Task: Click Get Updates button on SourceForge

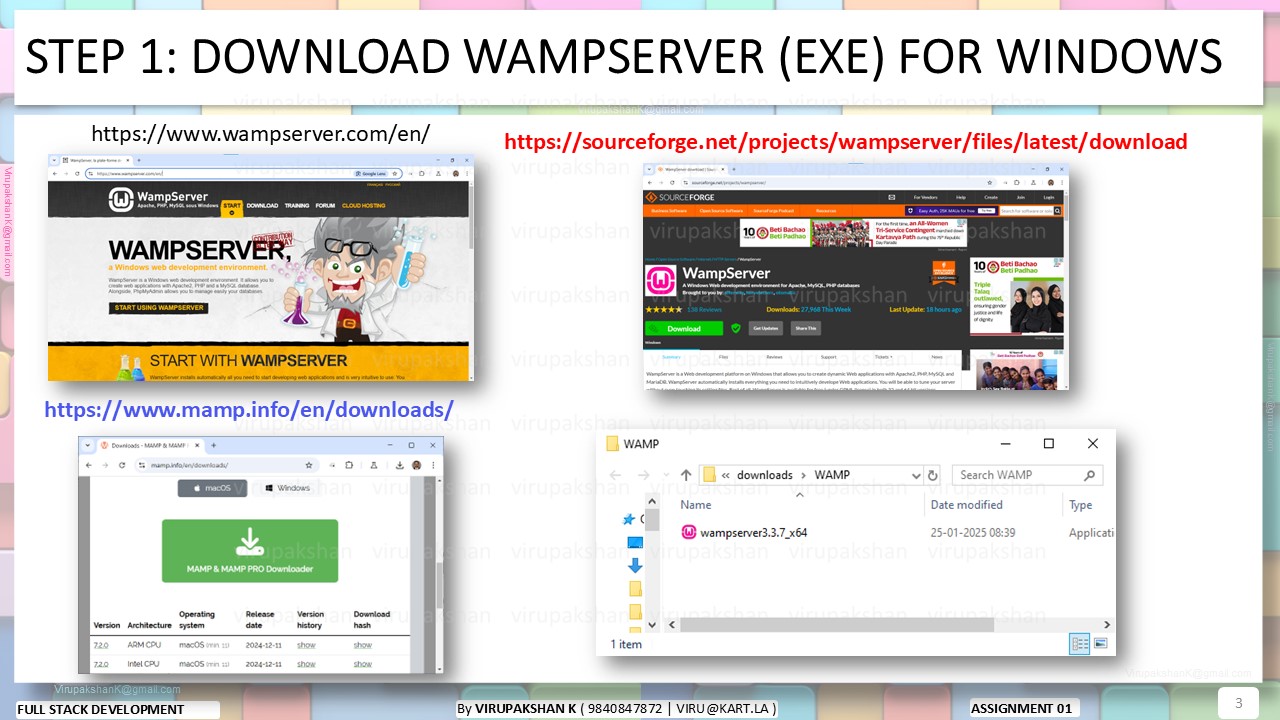Action: pyautogui.click(x=767, y=328)
